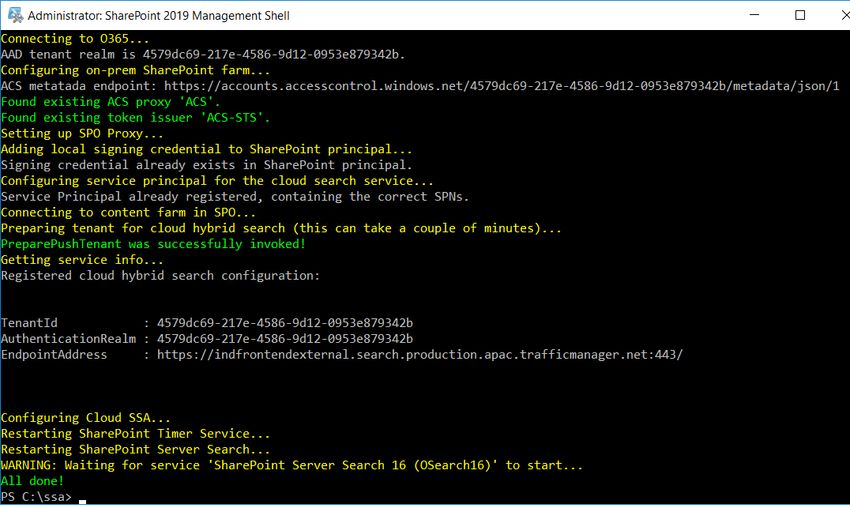Viewport: 850px width, 508px height.
Task: Click the 'Found existing ACS proxy' line
Action: (111, 102)
